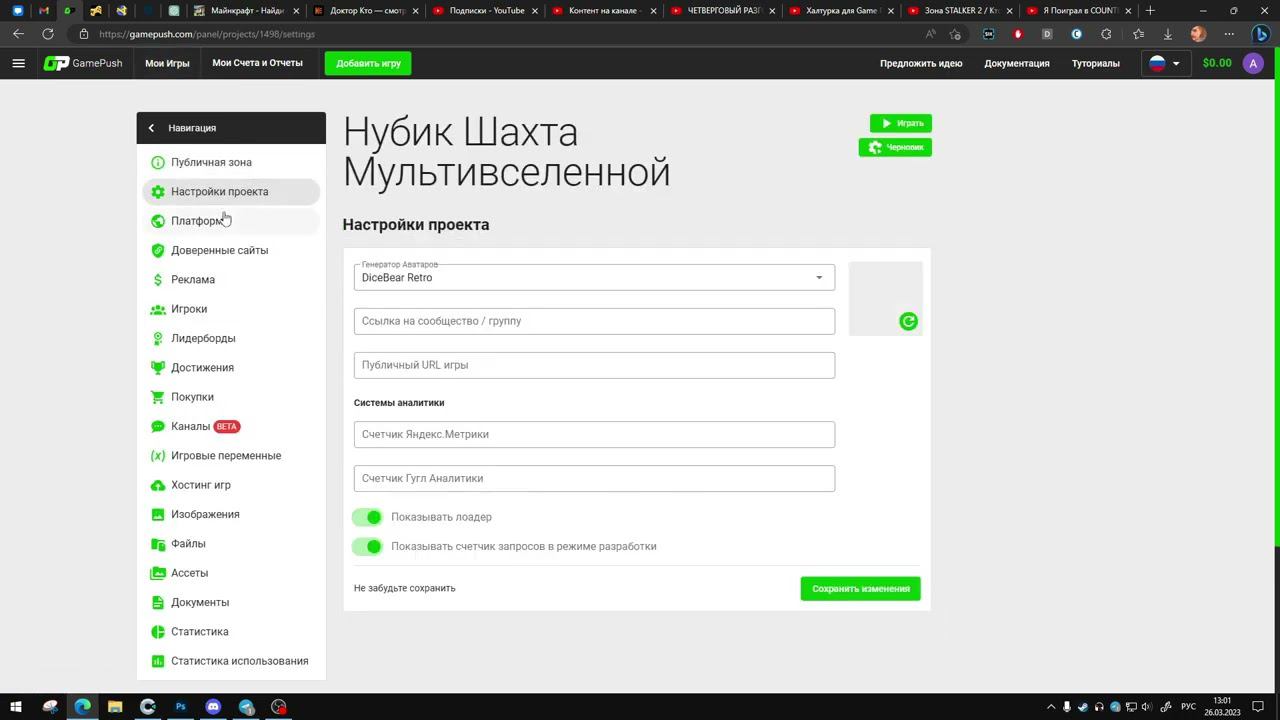The width and height of the screenshot is (1280, 720).
Task: Click the Добавить игру button
Action: tap(368, 63)
